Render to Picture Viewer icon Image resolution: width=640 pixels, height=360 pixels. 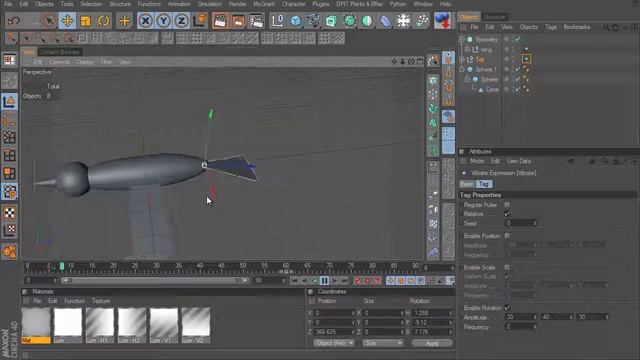238,21
